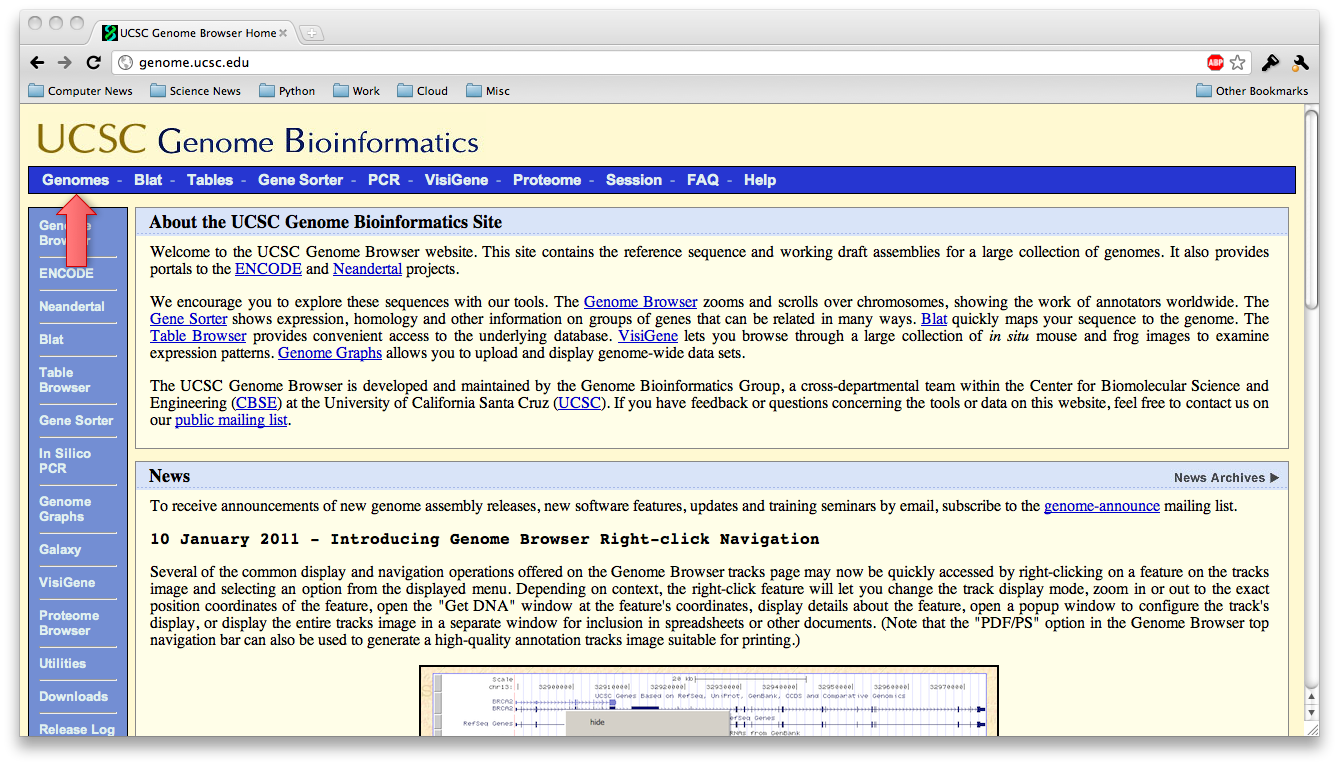1339x766 pixels.
Task: Open Galaxy in left sidebar
Action: (x=60, y=549)
